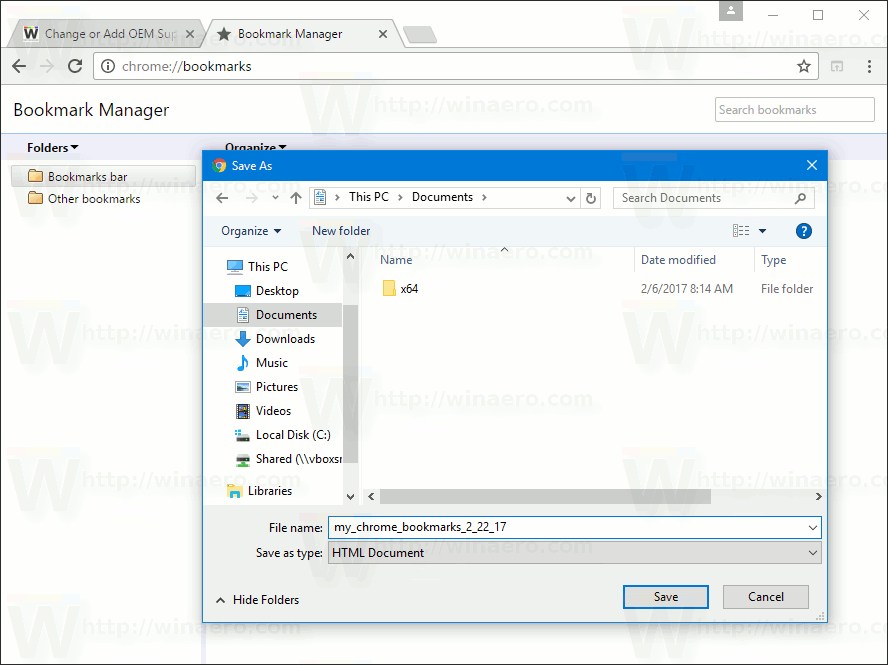
Task: Click New folder in the dialog toolbar
Action: (341, 230)
